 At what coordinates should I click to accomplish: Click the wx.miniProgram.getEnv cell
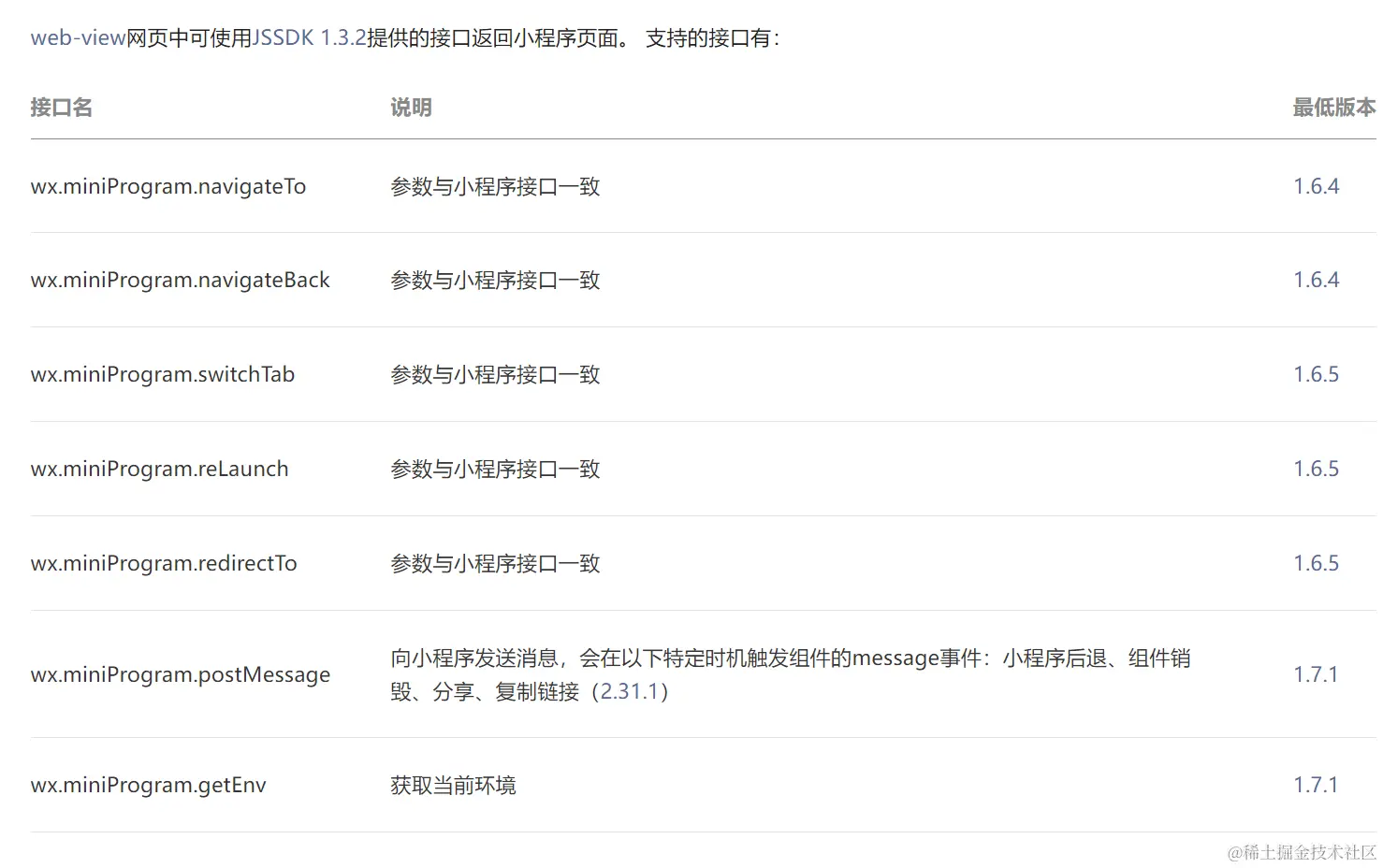click(x=148, y=786)
